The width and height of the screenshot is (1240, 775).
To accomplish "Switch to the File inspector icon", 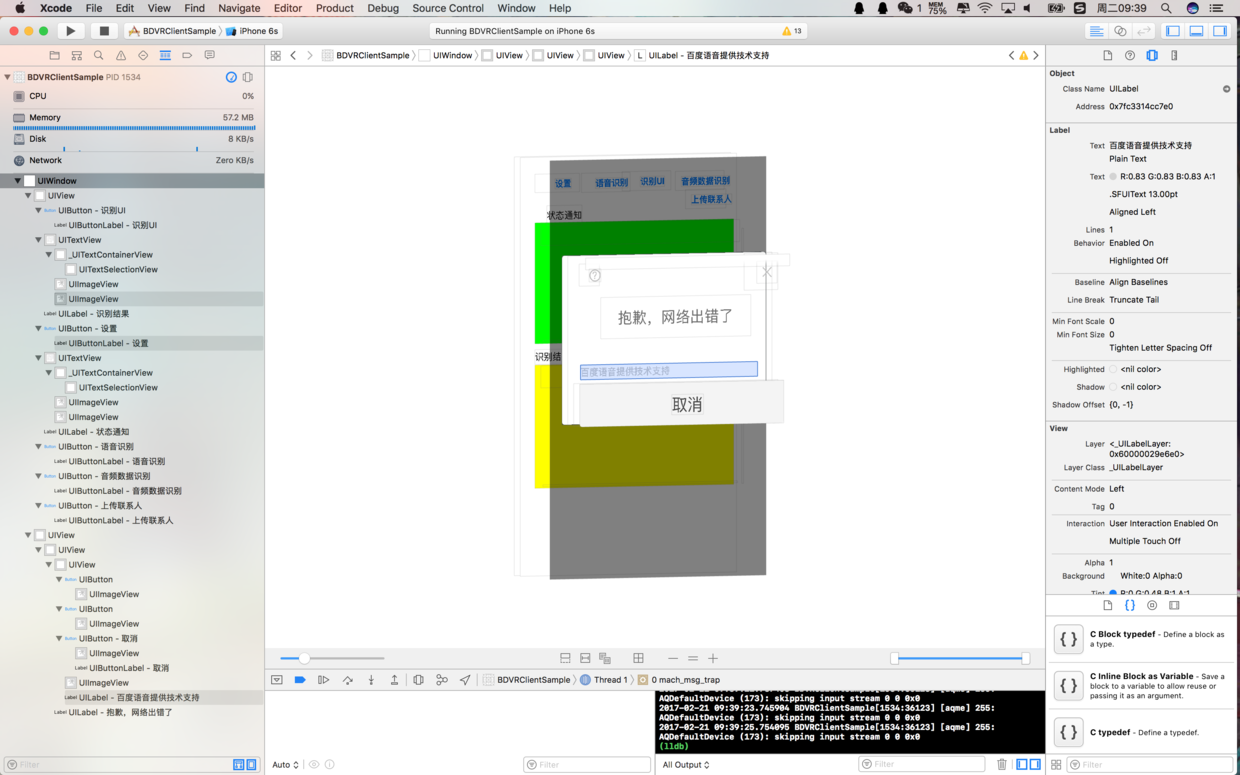I will 1108,55.
